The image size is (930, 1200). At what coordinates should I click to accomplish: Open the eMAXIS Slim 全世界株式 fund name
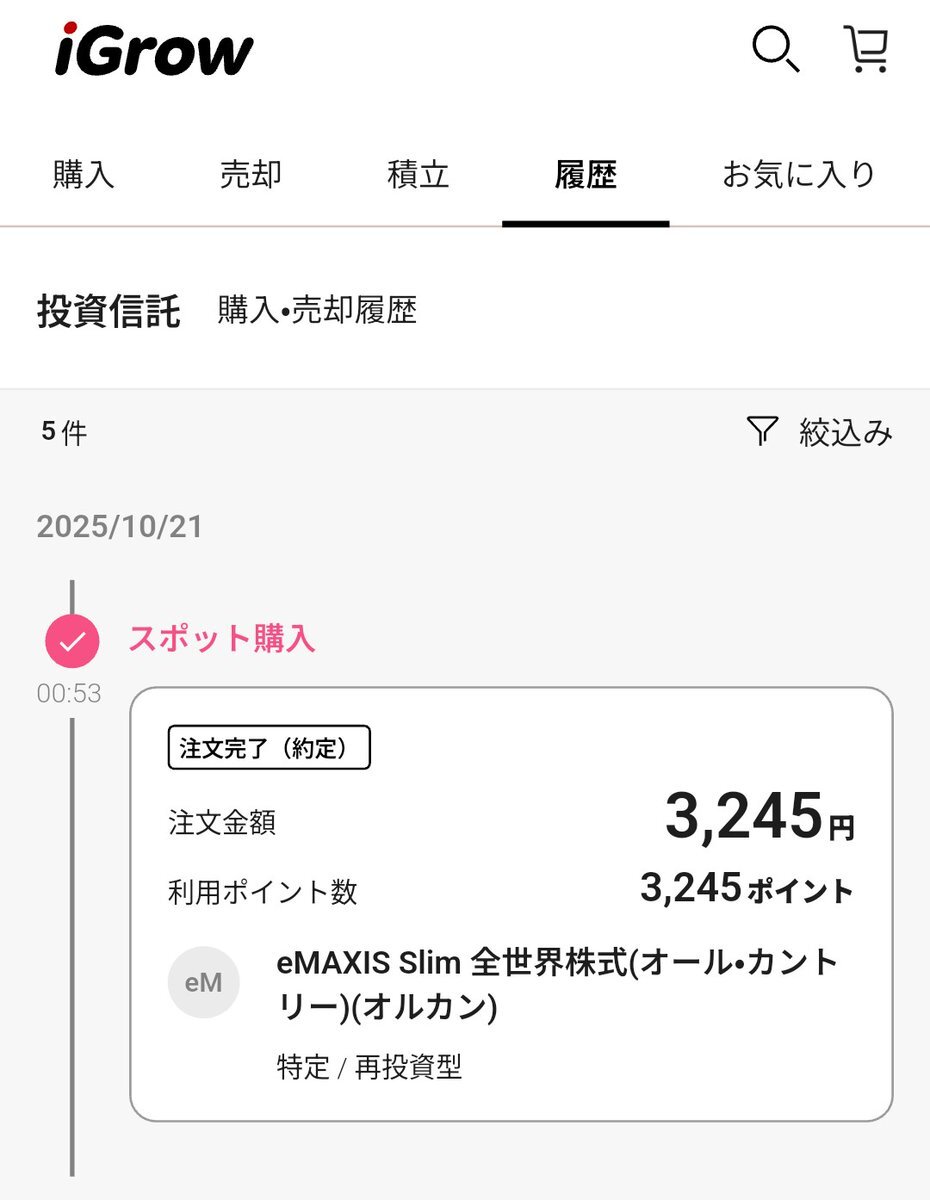click(x=556, y=984)
